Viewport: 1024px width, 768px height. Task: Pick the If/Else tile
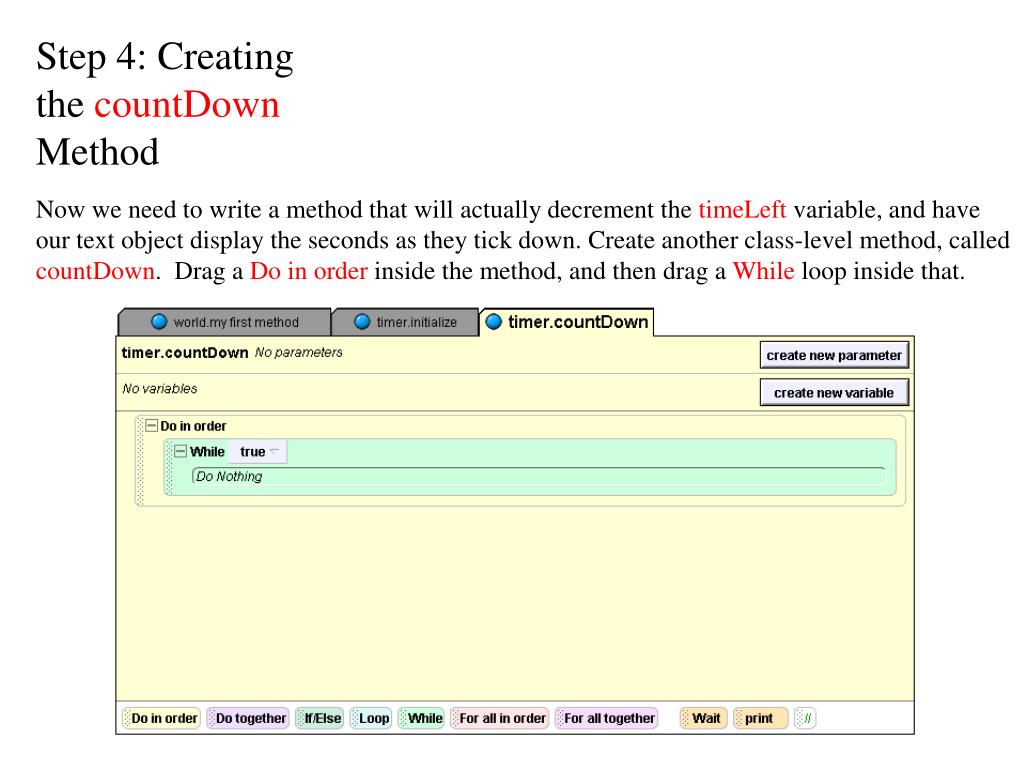[x=319, y=718]
